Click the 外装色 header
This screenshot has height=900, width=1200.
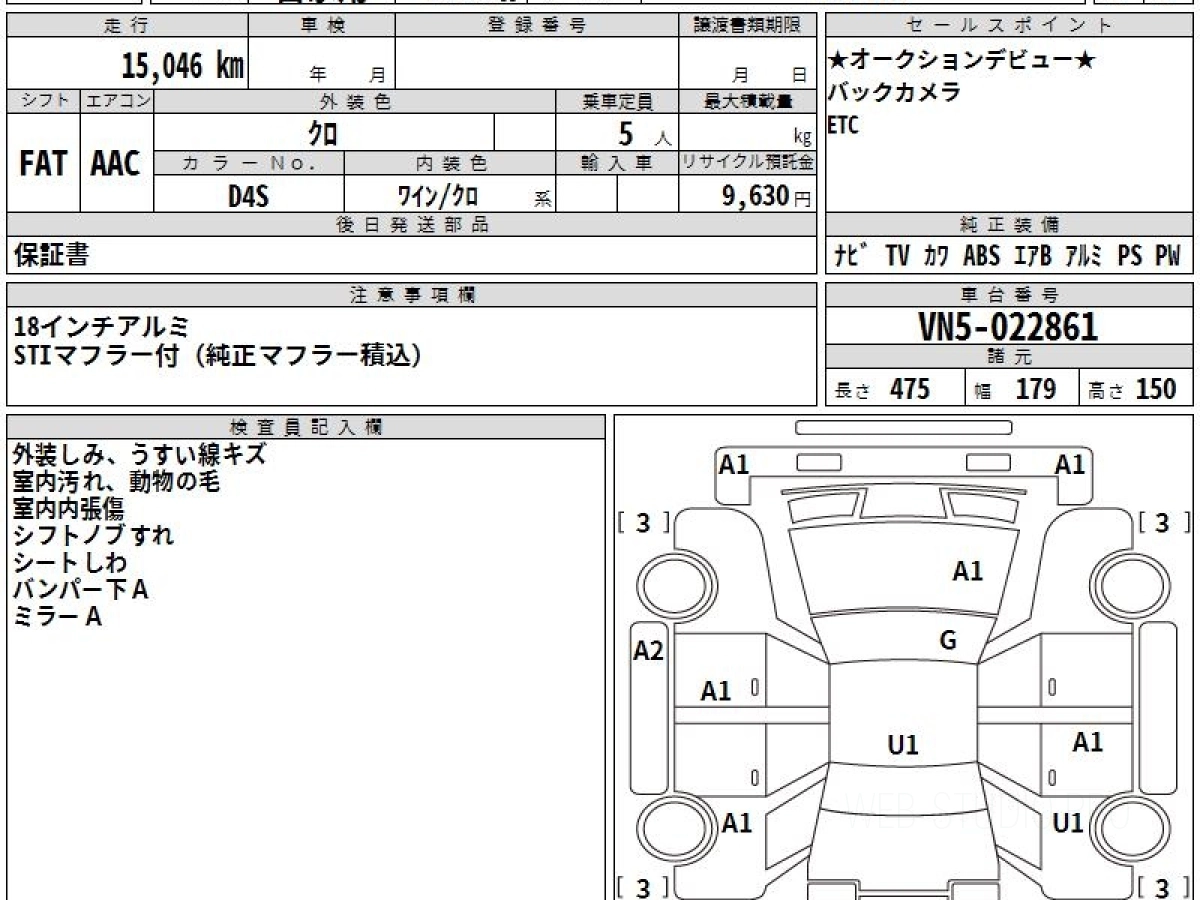[x=355, y=101]
